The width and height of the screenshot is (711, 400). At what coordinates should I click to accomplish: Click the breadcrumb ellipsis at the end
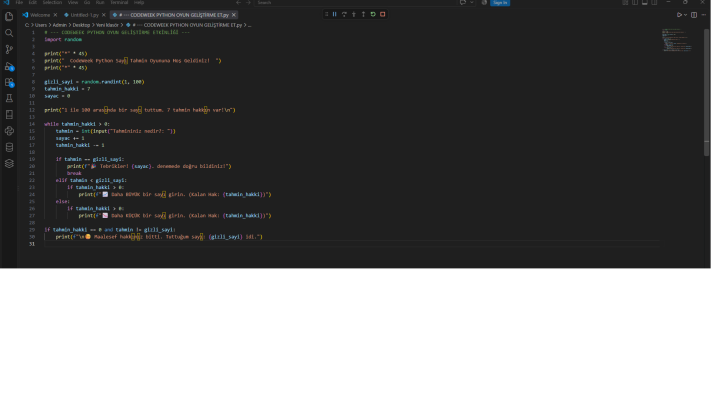click(x=250, y=25)
